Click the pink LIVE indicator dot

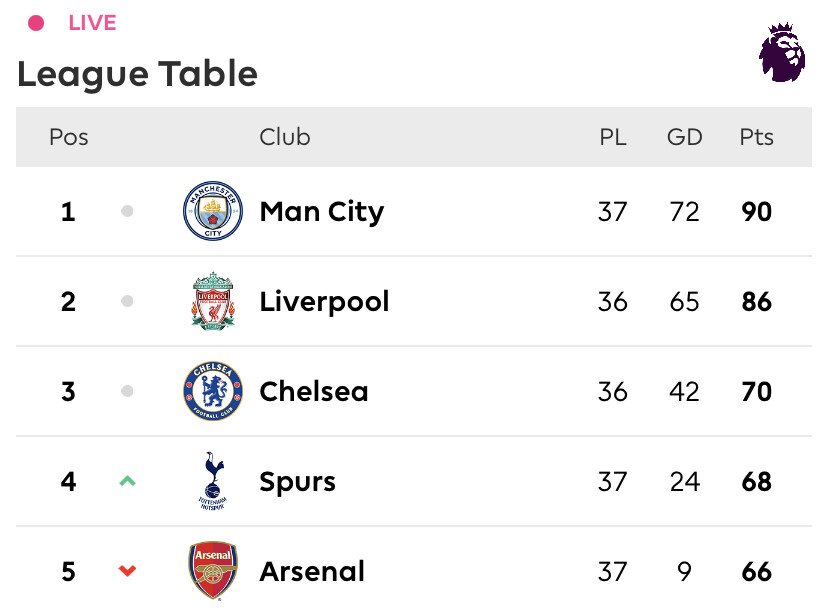pos(37,23)
